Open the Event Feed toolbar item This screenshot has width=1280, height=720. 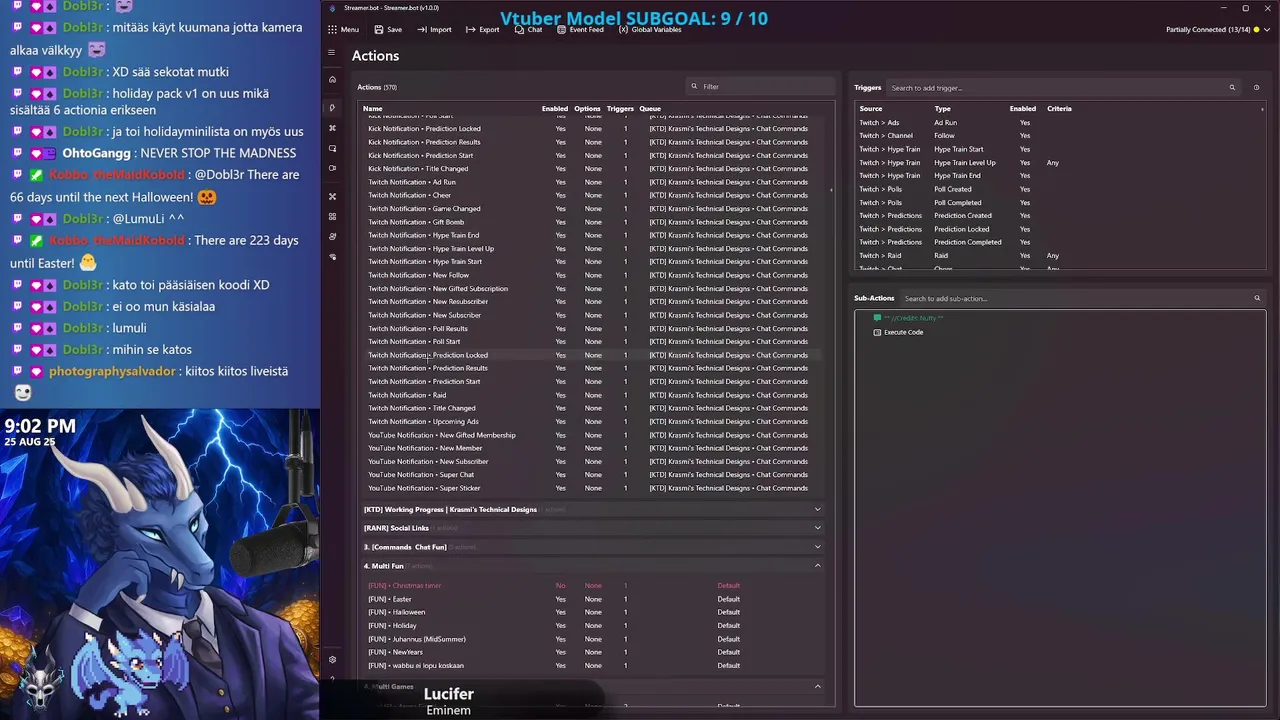pos(580,30)
